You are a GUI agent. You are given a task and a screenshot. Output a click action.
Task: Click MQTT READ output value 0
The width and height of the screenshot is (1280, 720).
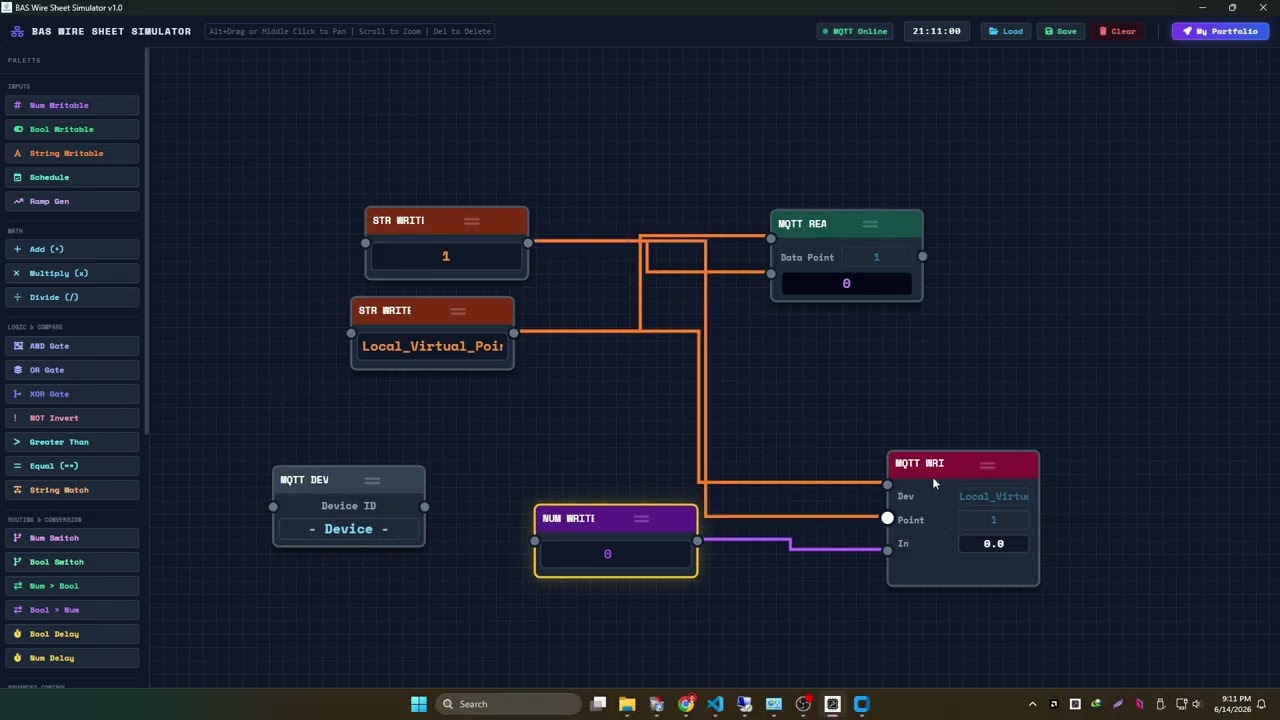pyautogui.click(x=846, y=284)
